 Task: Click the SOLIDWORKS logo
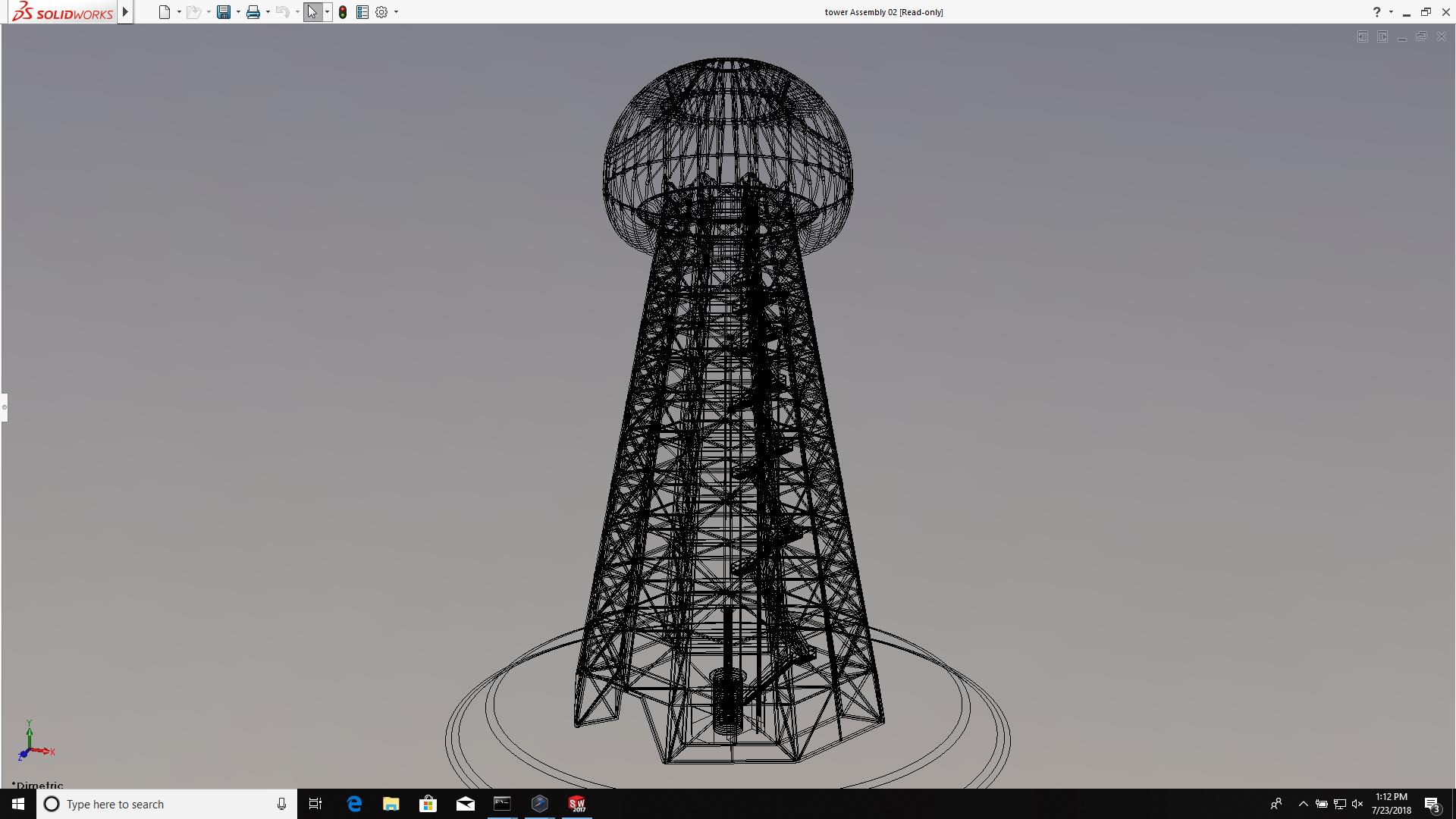coord(63,12)
